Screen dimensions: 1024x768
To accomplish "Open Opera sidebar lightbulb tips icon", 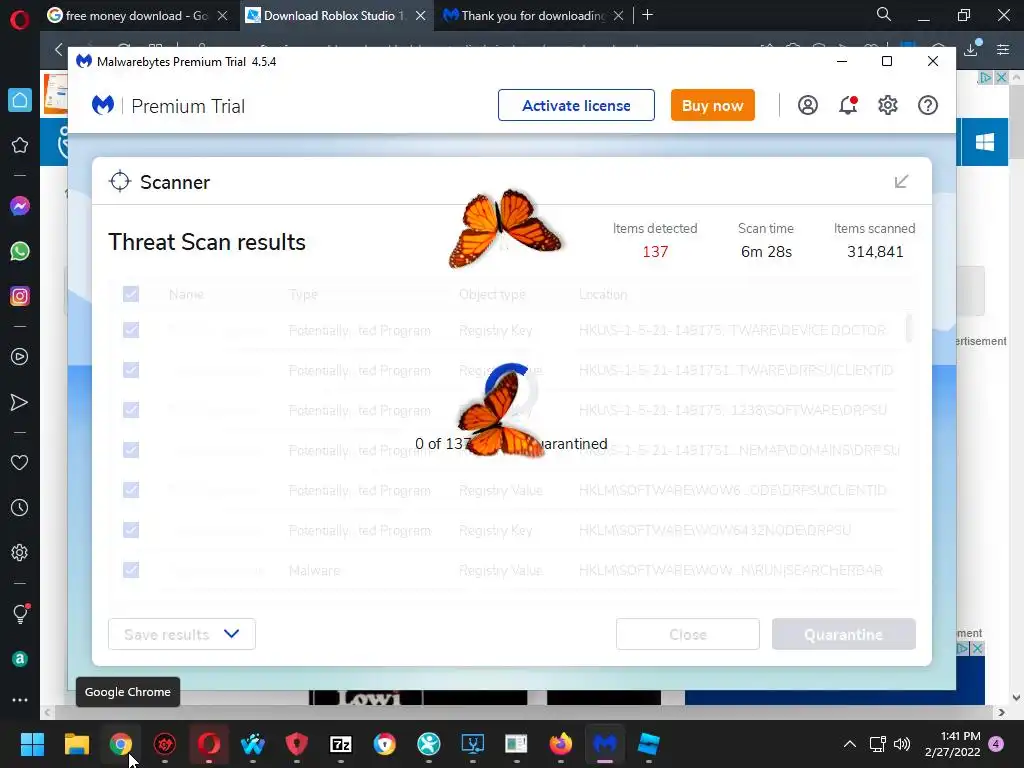I will [20, 613].
